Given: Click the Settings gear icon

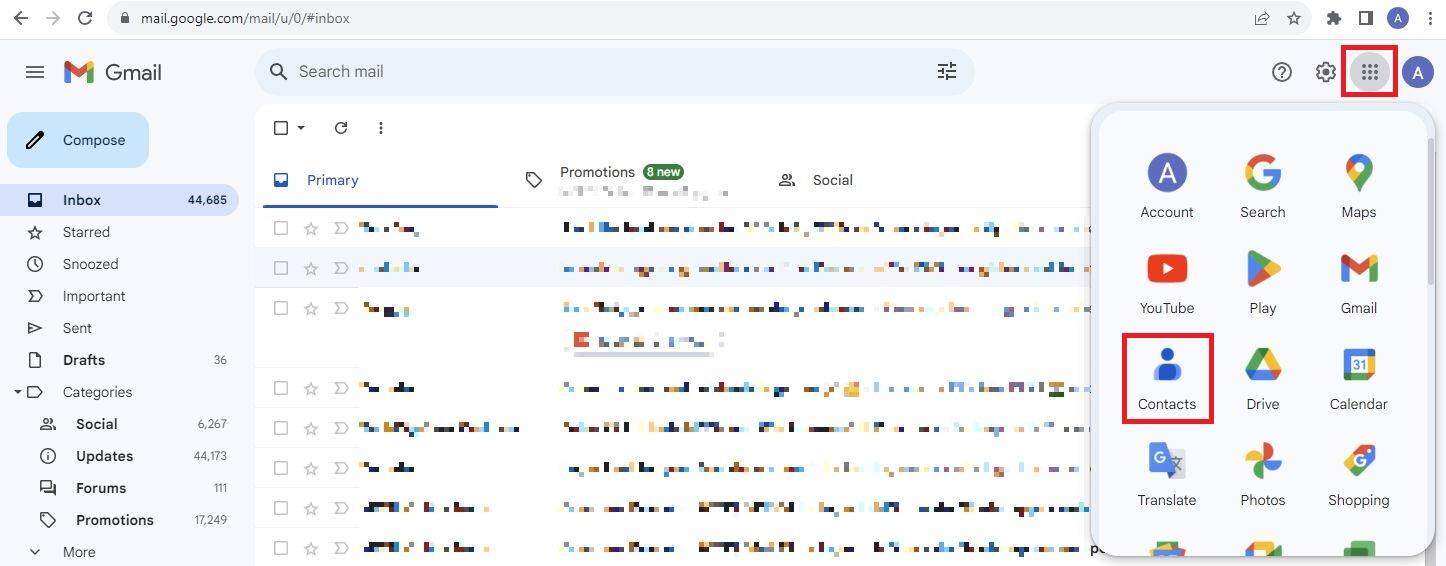Looking at the screenshot, I should [1325, 72].
